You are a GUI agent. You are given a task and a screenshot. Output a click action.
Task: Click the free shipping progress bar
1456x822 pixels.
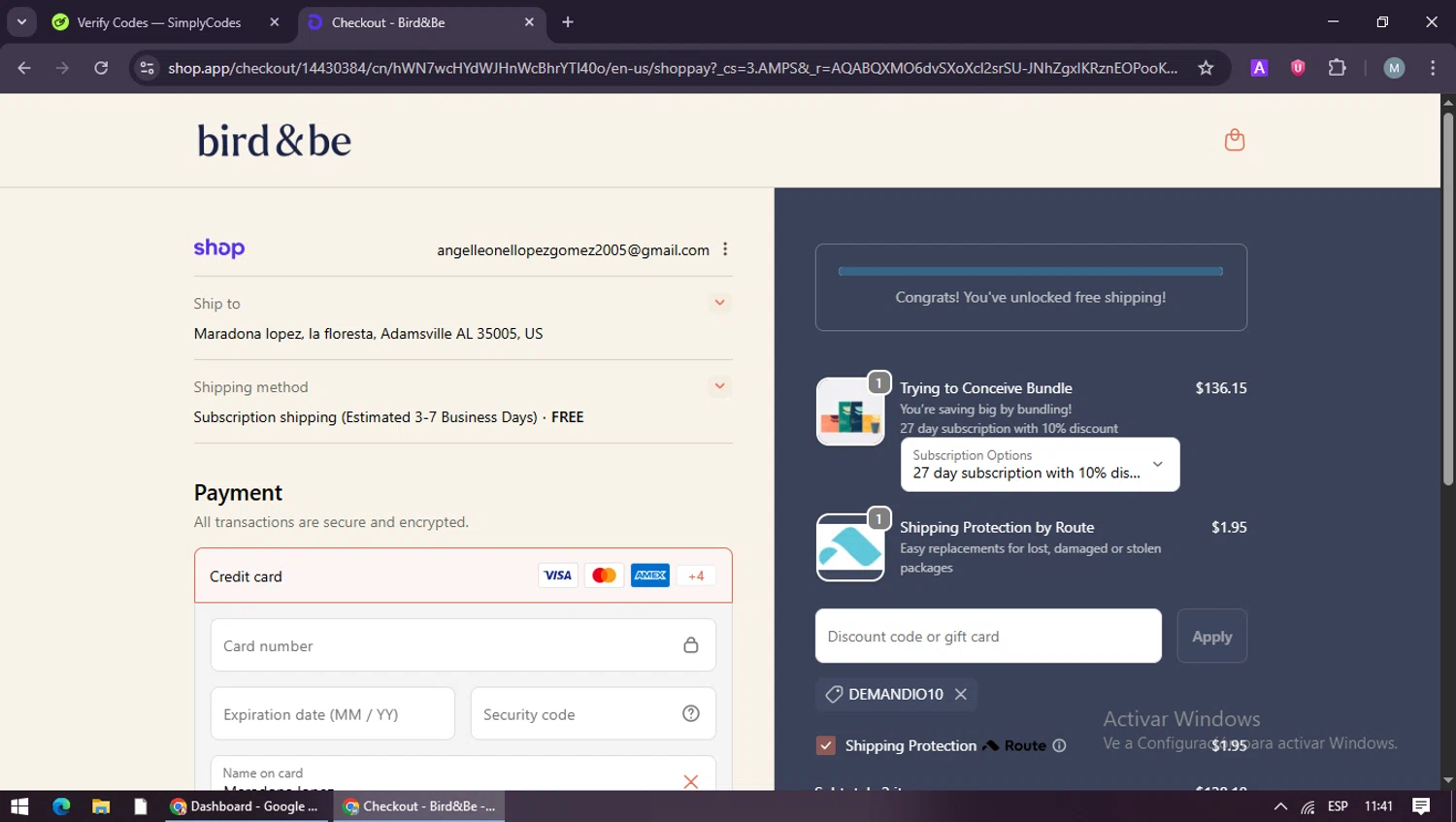1030,272
